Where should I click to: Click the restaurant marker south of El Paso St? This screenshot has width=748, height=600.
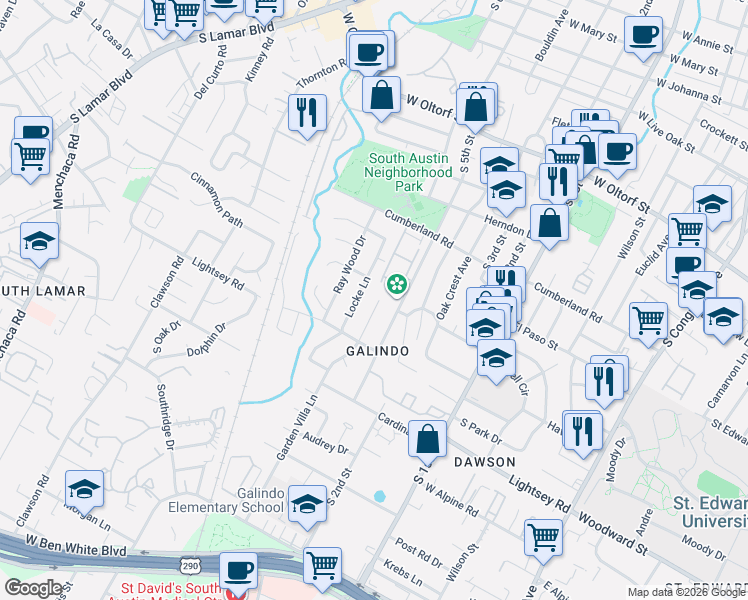pyautogui.click(x=604, y=383)
